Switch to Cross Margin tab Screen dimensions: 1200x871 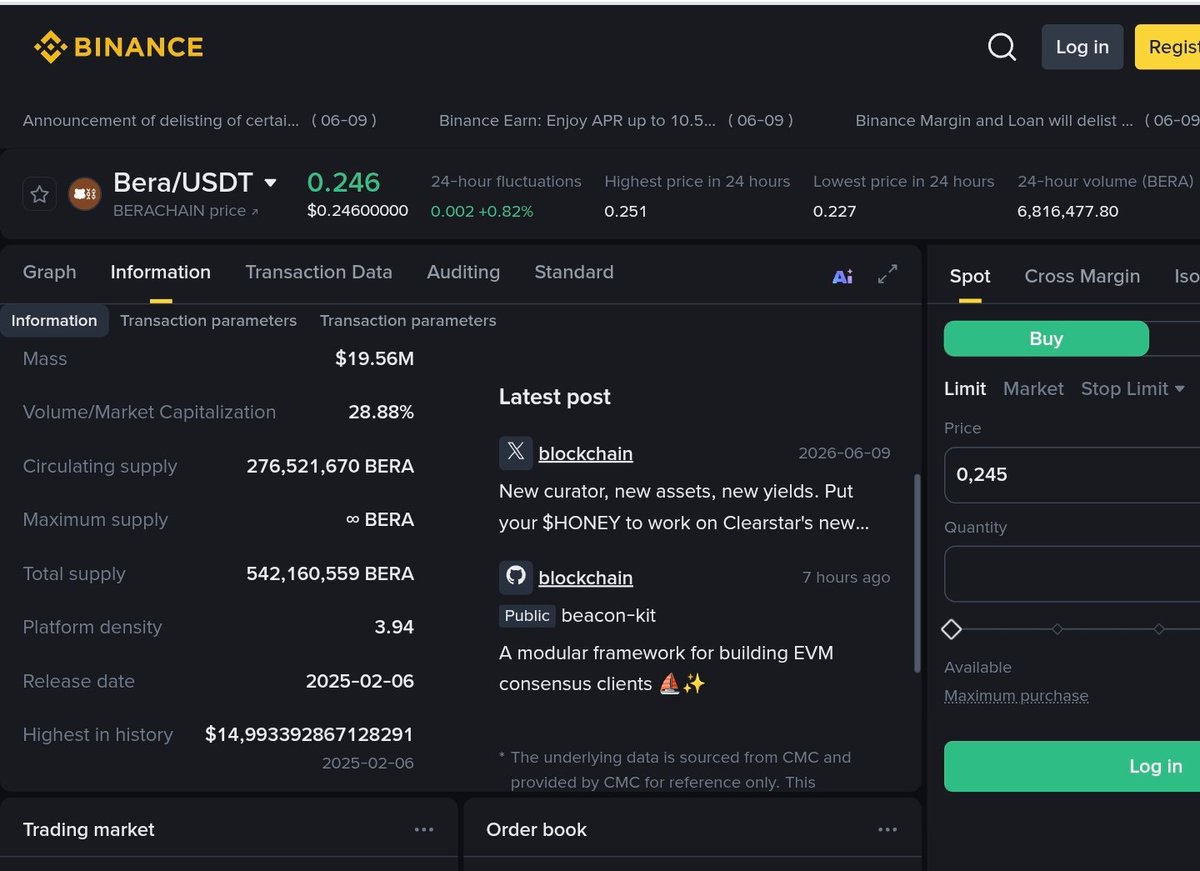pos(1082,276)
